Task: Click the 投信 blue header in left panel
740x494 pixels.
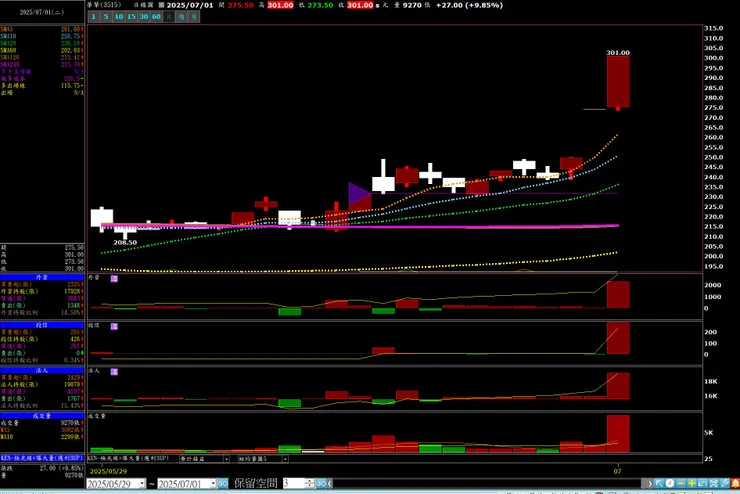Action: point(42,326)
